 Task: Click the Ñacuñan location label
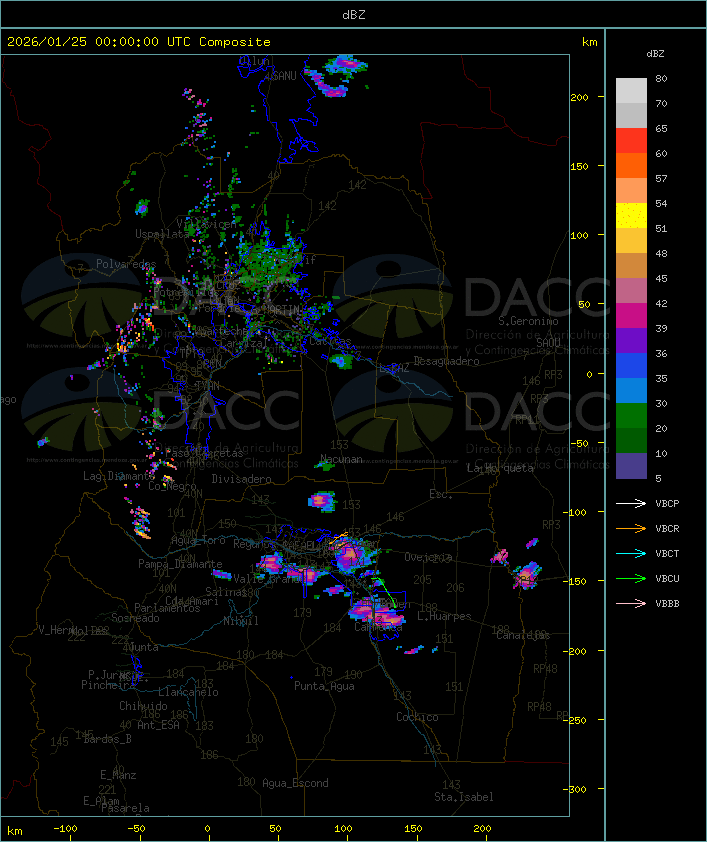tap(341, 460)
